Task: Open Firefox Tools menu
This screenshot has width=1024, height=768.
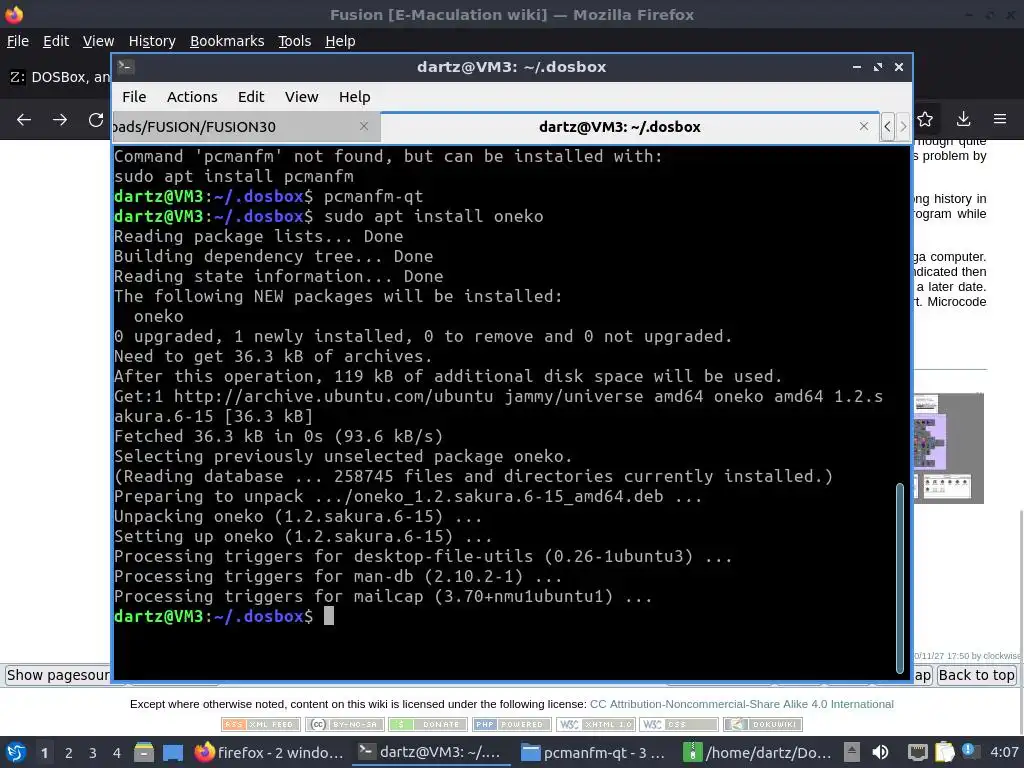Action: pyautogui.click(x=294, y=41)
